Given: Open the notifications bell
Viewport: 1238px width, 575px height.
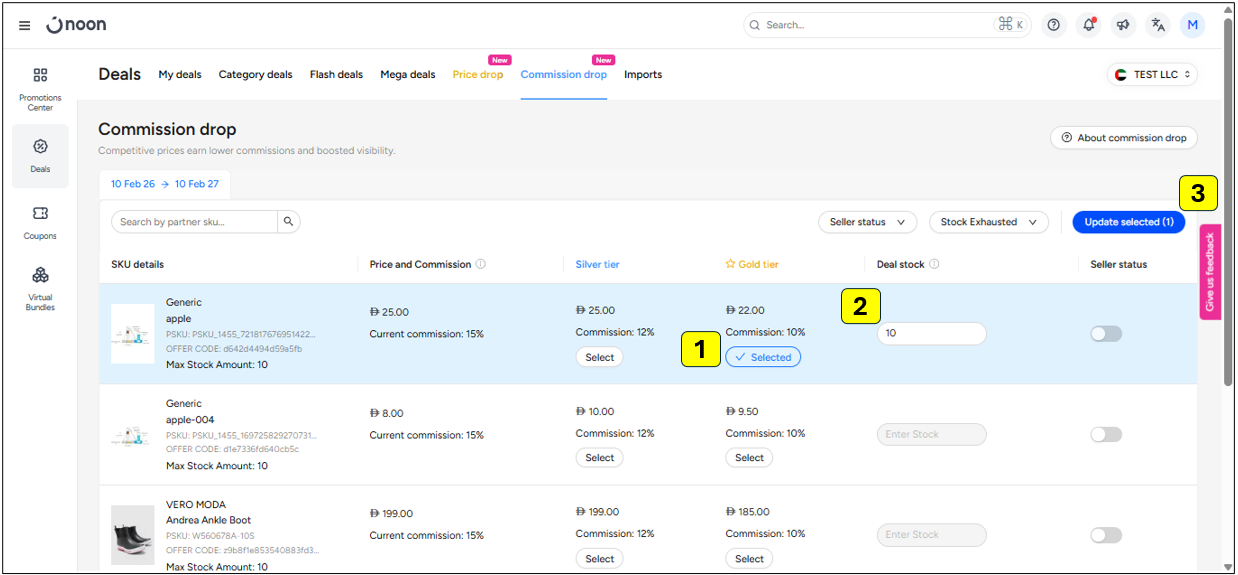Looking at the screenshot, I should point(1088,25).
